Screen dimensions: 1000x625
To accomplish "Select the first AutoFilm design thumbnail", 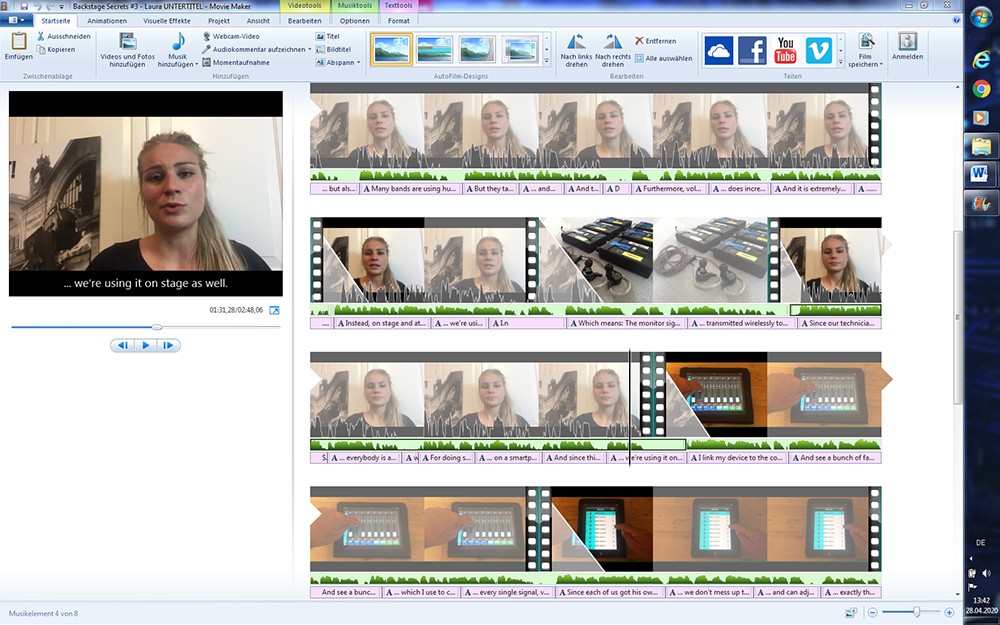I will click(391, 48).
